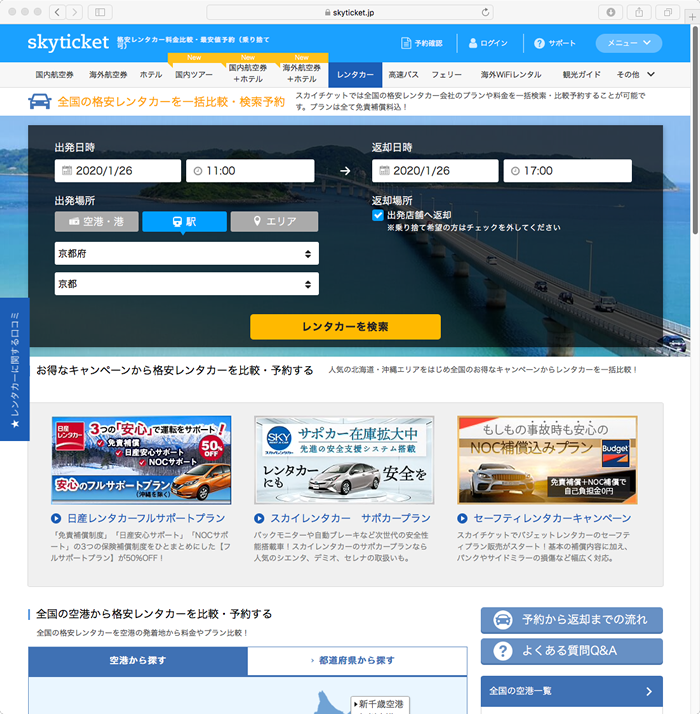The image size is (700, 714).
Task: Select the 観光ガイド tab
Action: (x=582, y=75)
